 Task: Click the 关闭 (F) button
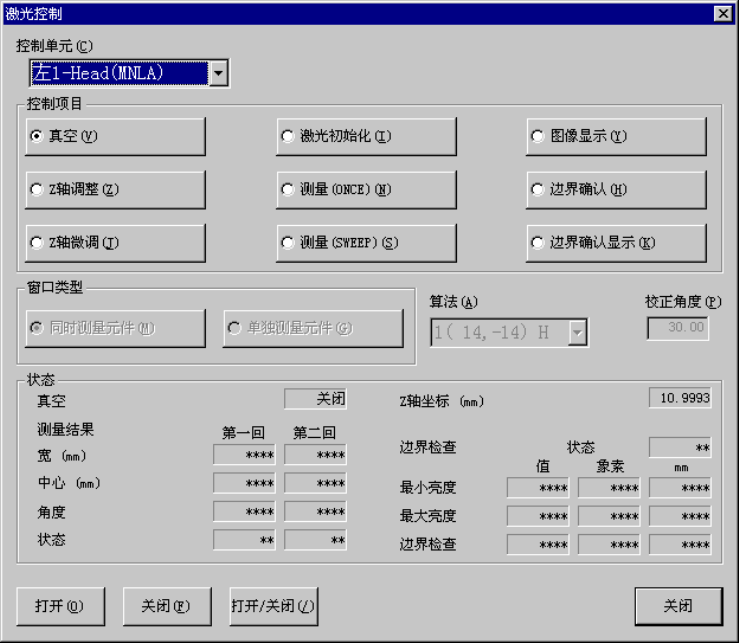[x=167, y=606]
